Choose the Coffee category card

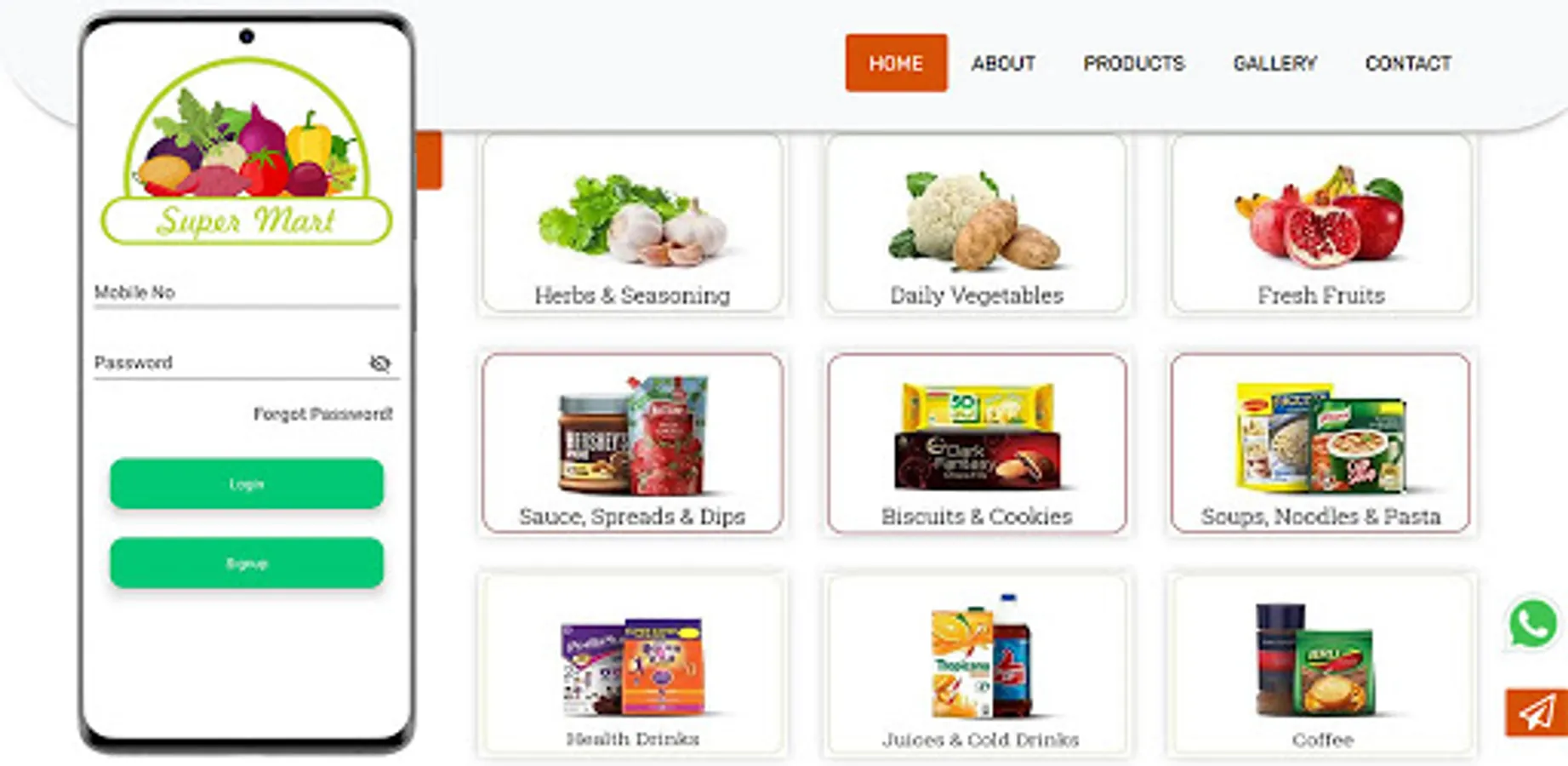coord(1321,665)
